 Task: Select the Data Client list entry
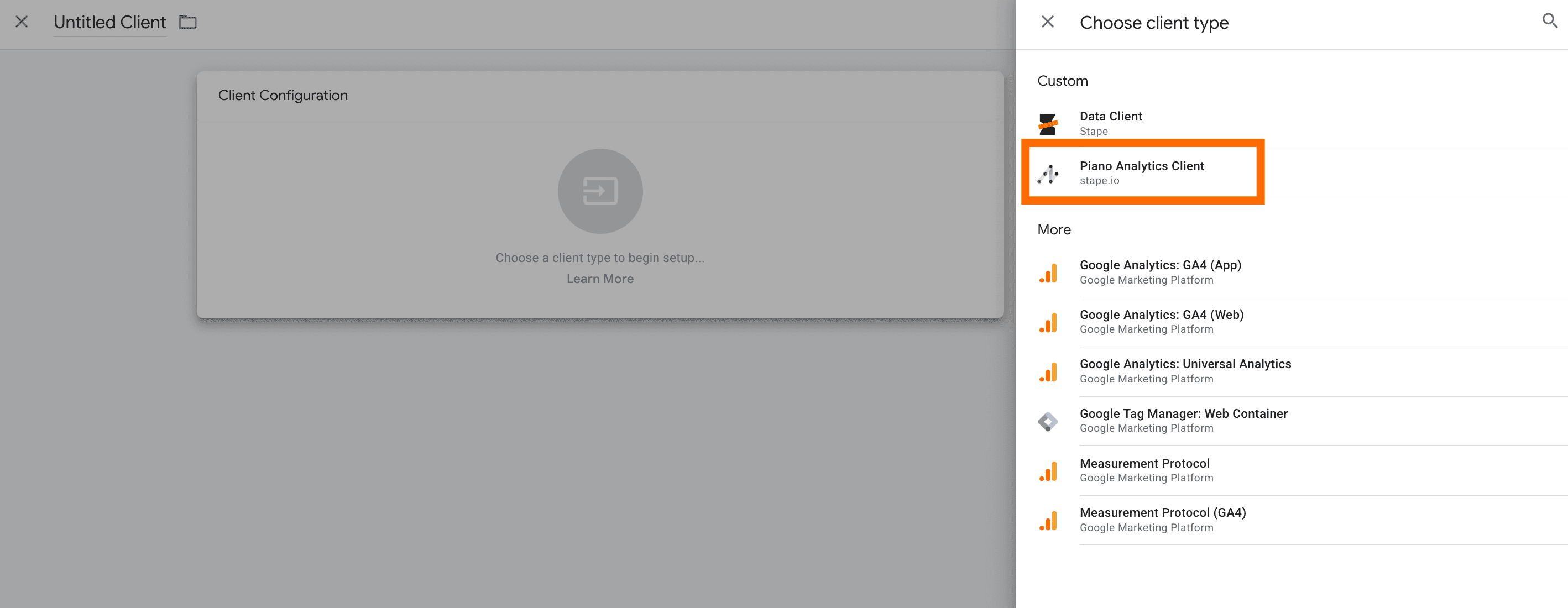pos(1110,122)
